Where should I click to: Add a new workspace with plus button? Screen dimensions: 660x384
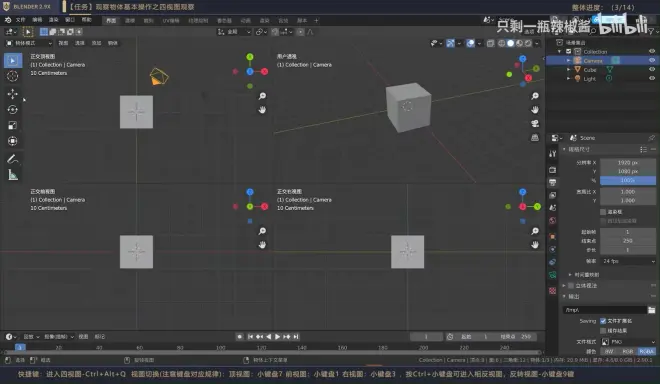pos(317,20)
